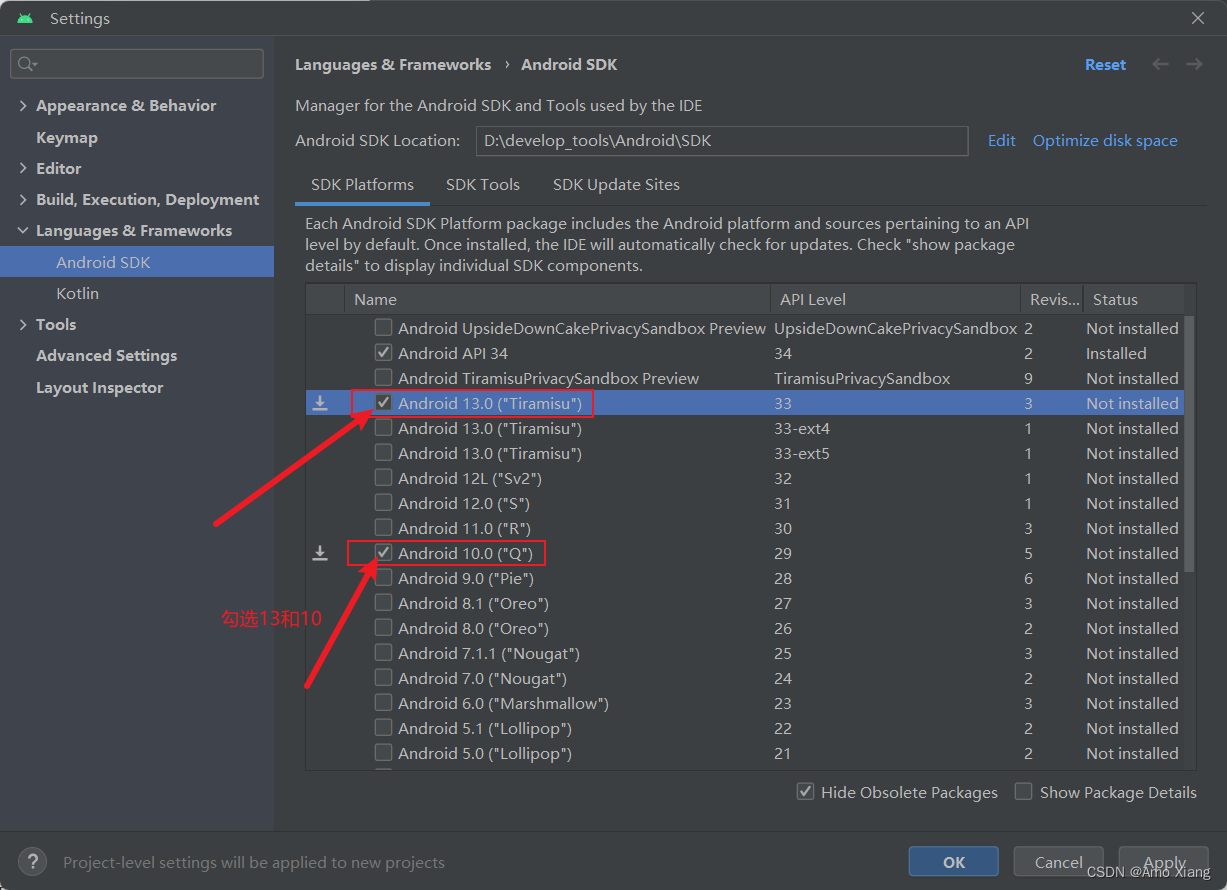Click the forward navigation arrow
Screen dimensions: 1227x890
(1194, 64)
